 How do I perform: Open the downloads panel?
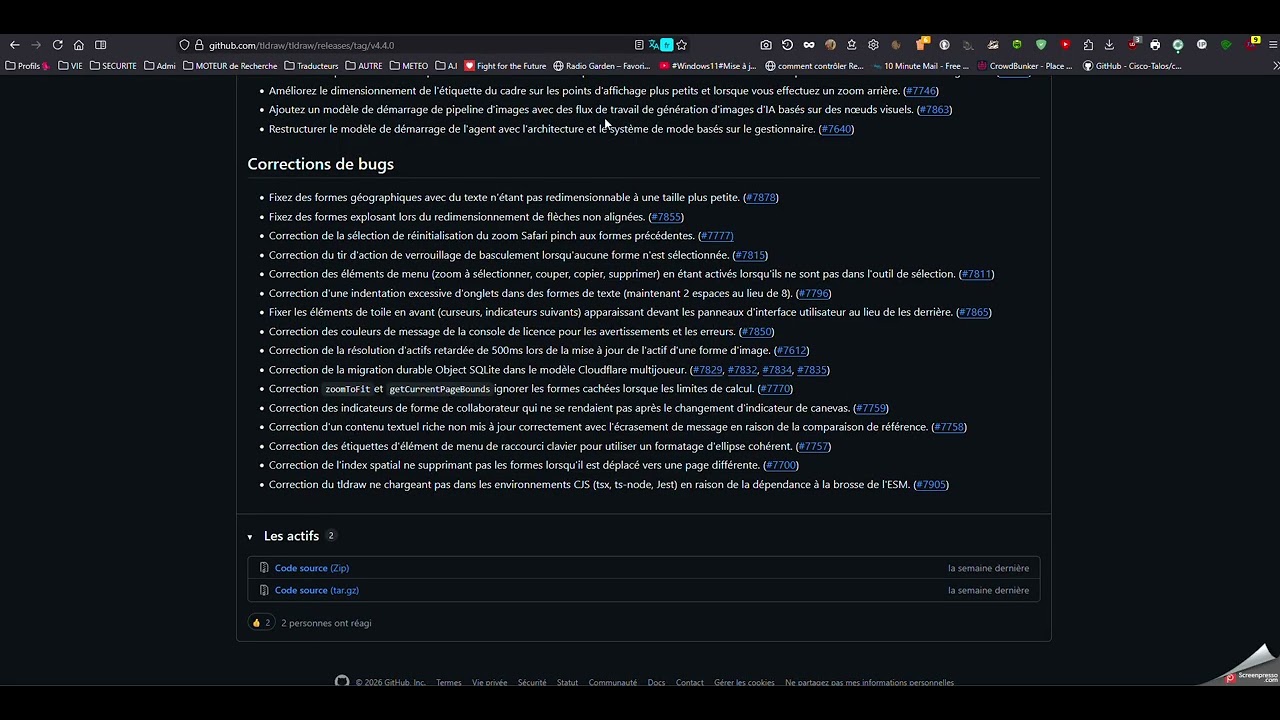(1109, 45)
